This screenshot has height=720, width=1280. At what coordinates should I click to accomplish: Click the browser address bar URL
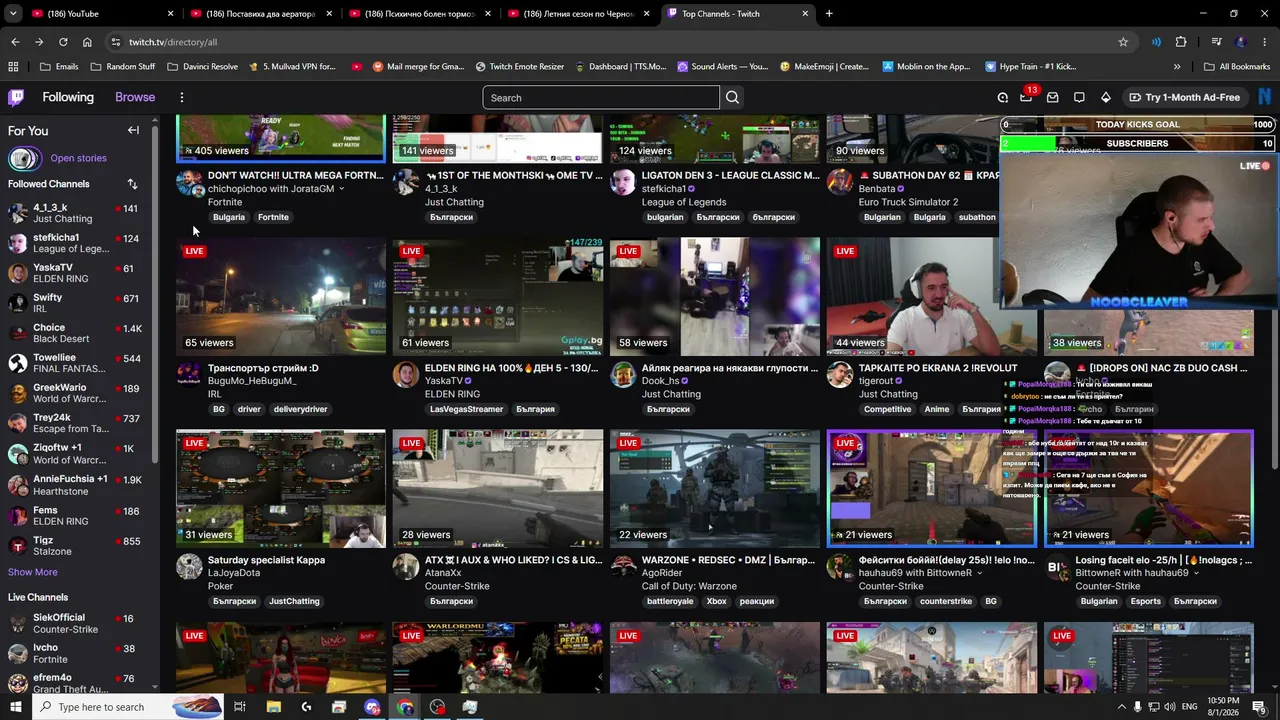click(173, 42)
